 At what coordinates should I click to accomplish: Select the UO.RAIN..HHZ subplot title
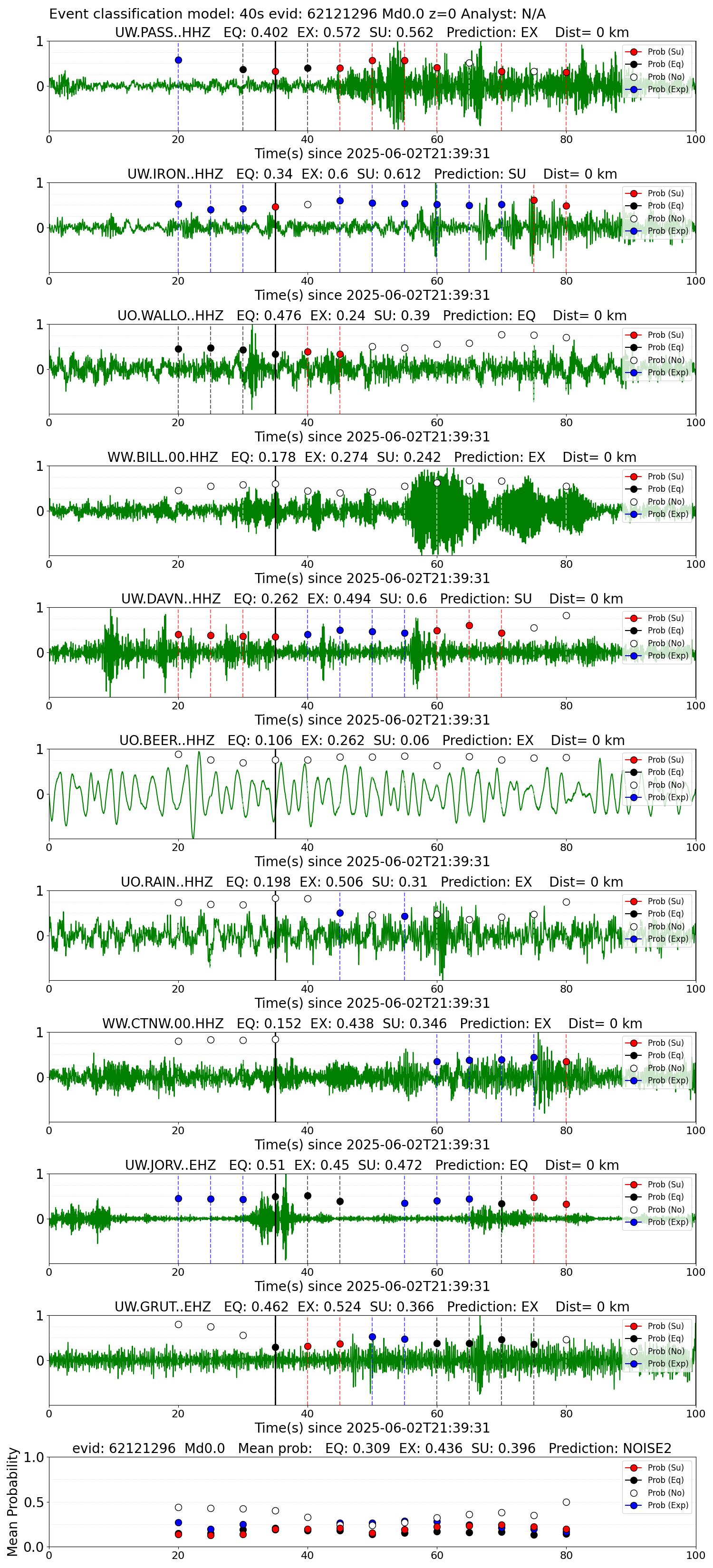pyautogui.click(x=372, y=882)
